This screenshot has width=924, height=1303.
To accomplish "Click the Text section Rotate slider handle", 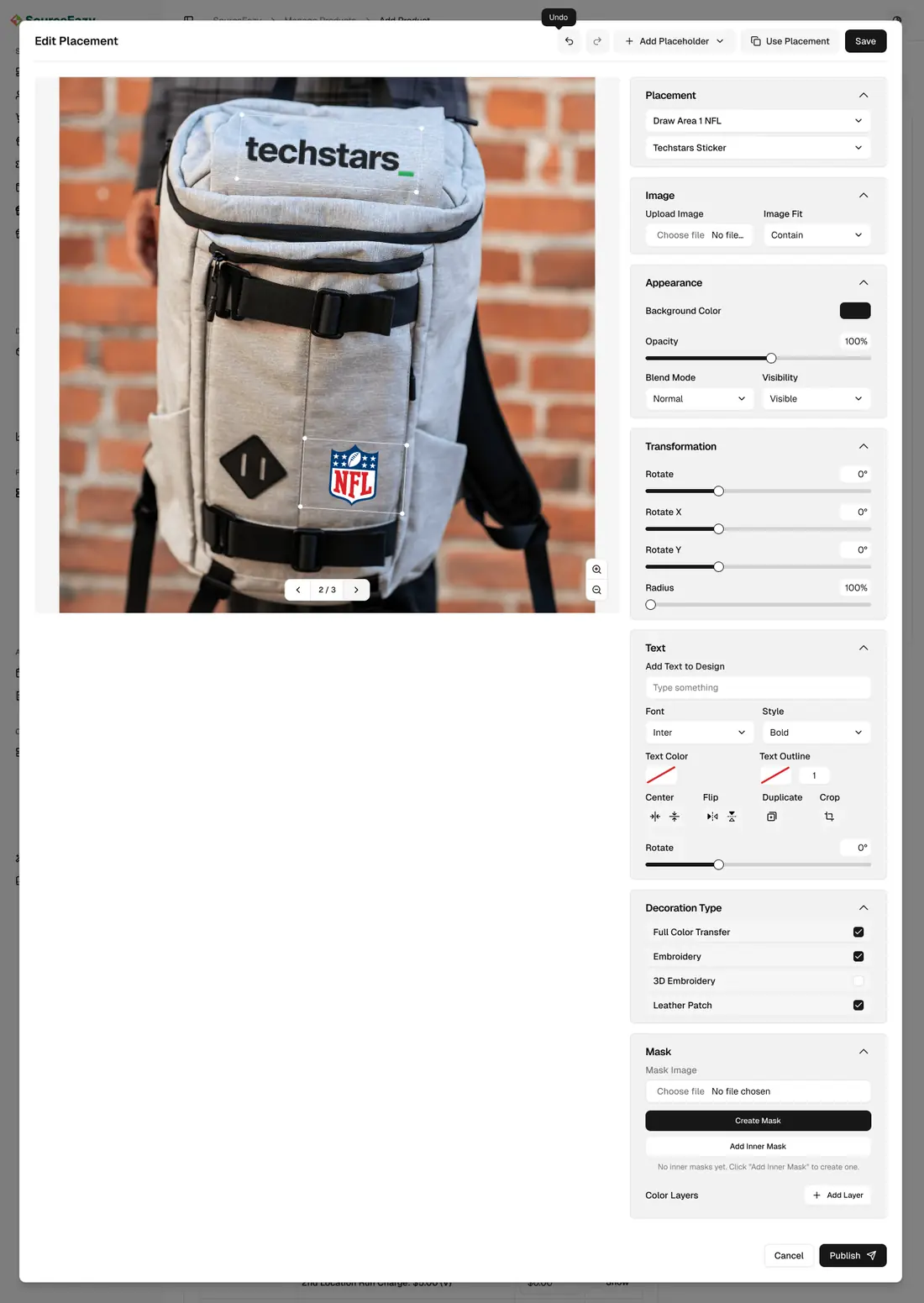I will pyautogui.click(x=718, y=864).
